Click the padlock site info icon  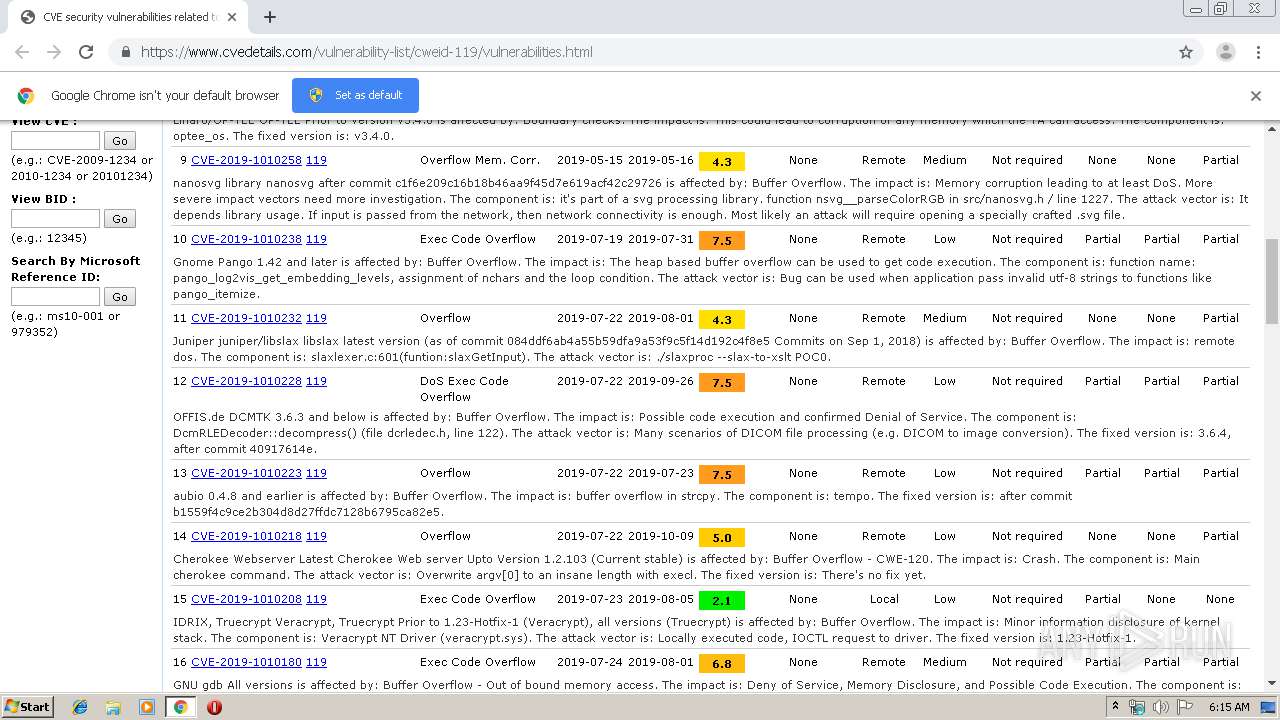pos(125,52)
